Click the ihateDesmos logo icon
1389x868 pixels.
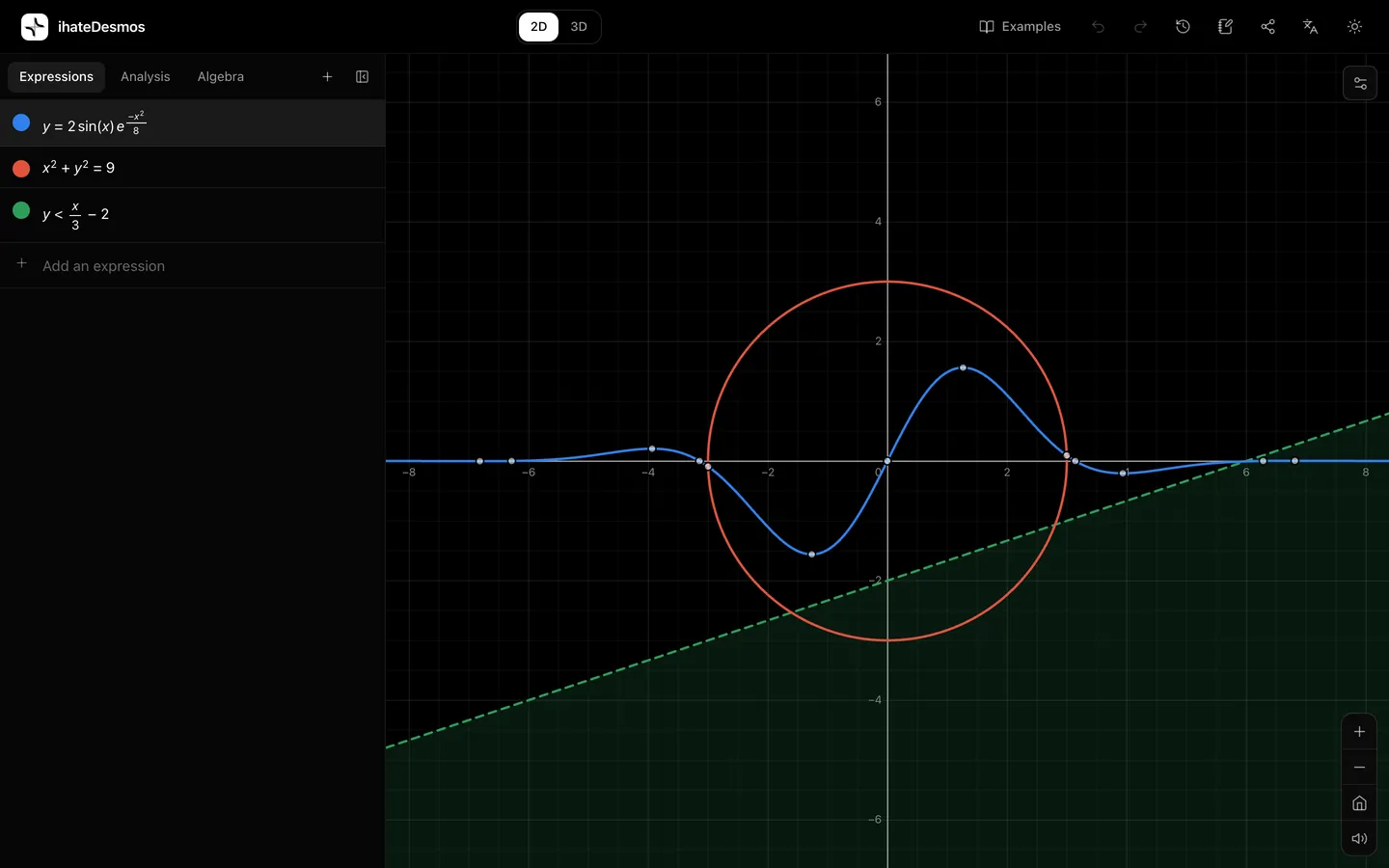[35, 27]
